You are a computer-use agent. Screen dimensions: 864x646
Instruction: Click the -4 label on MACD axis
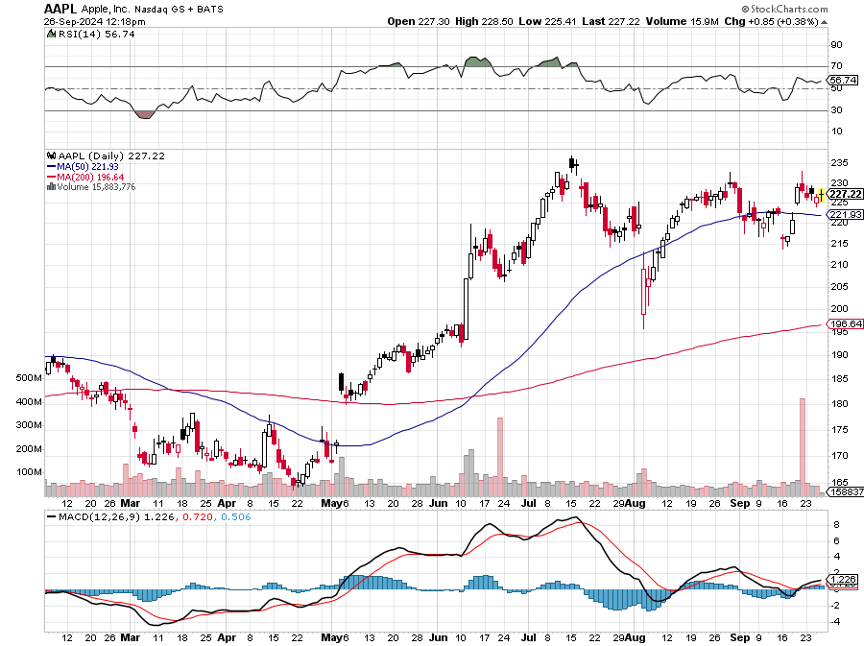click(835, 622)
